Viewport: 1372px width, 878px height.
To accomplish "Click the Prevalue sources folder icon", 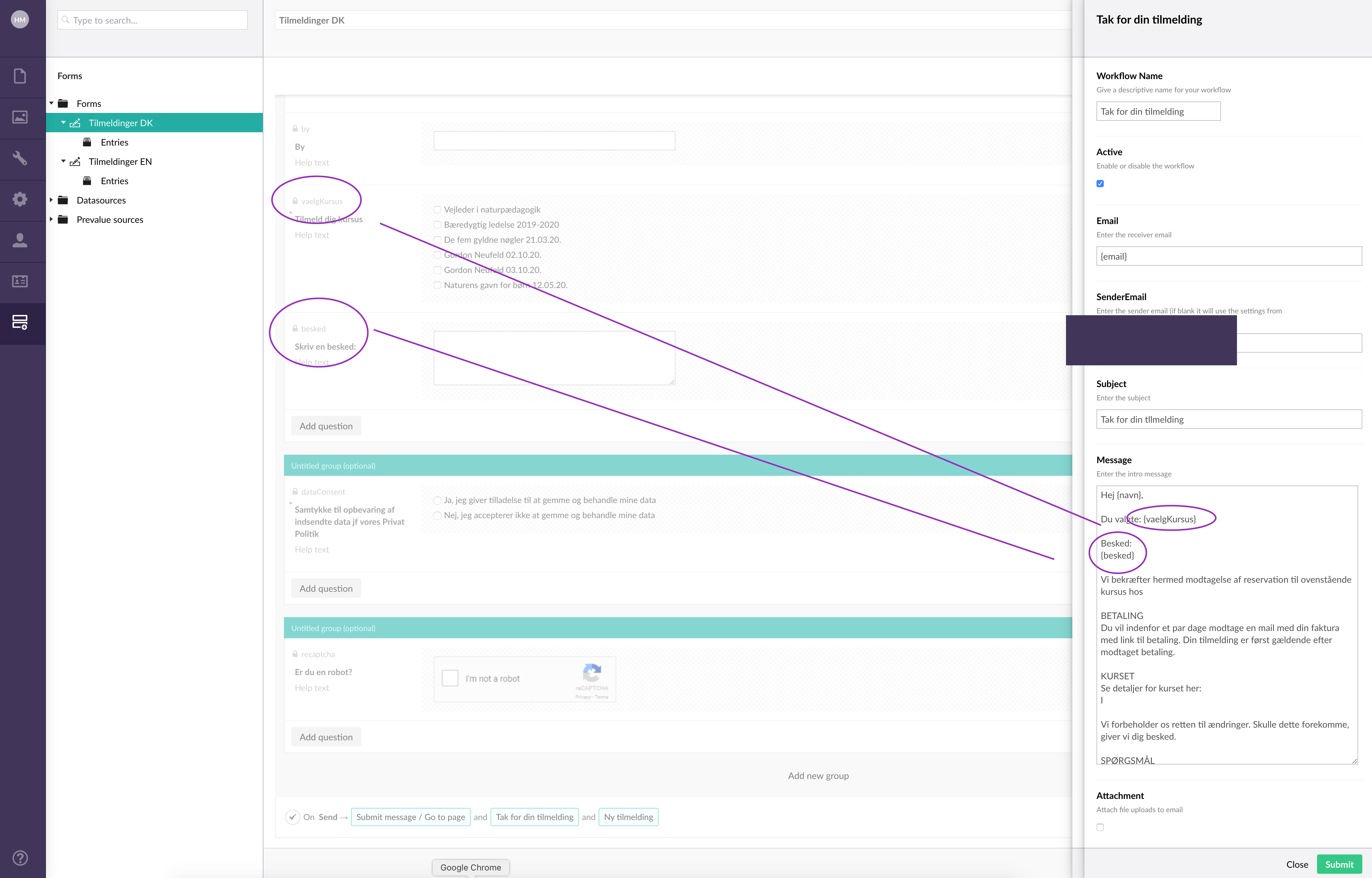I will pyautogui.click(x=63, y=219).
